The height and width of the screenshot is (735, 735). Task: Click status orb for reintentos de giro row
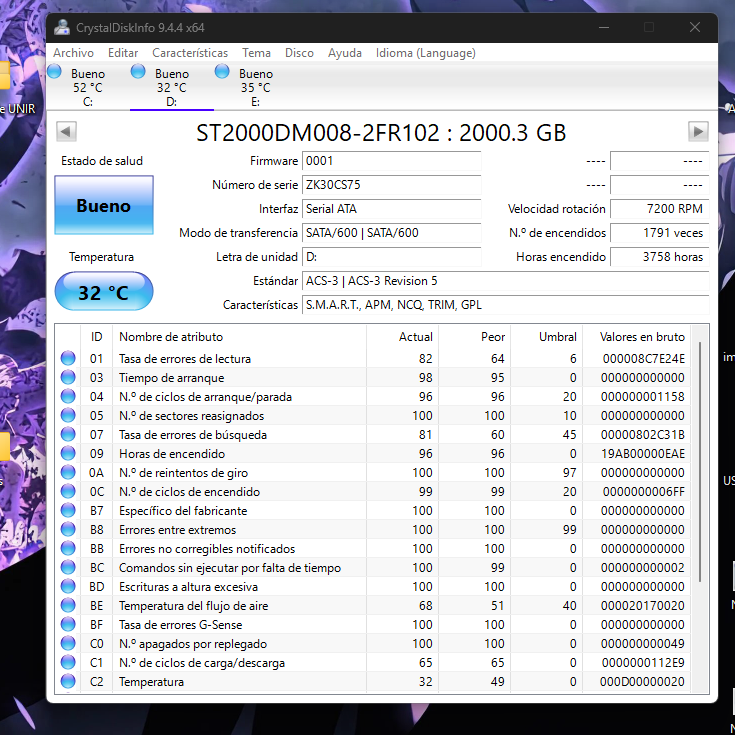(x=68, y=472)
